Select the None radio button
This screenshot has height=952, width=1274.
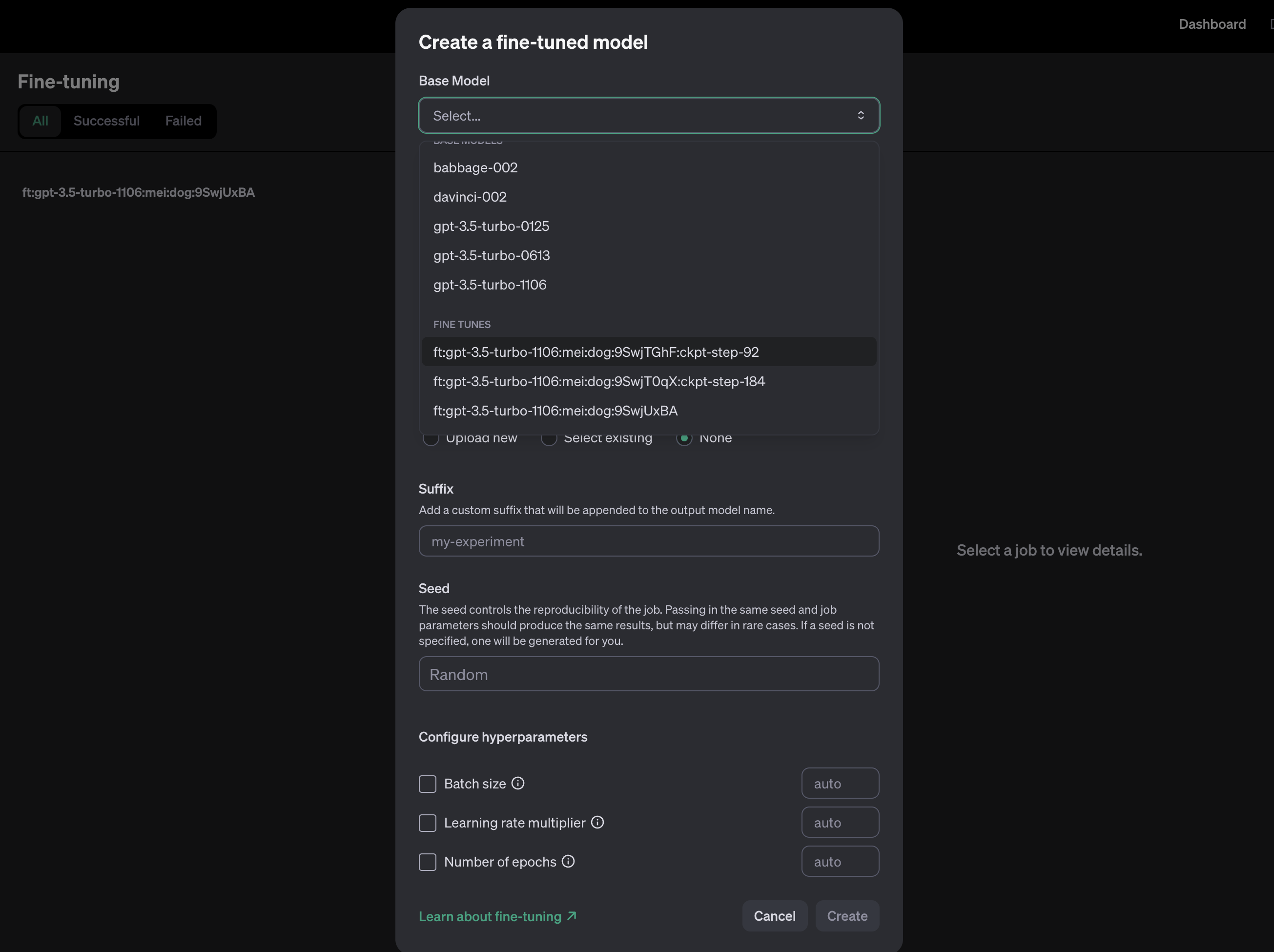click(684, 439)
